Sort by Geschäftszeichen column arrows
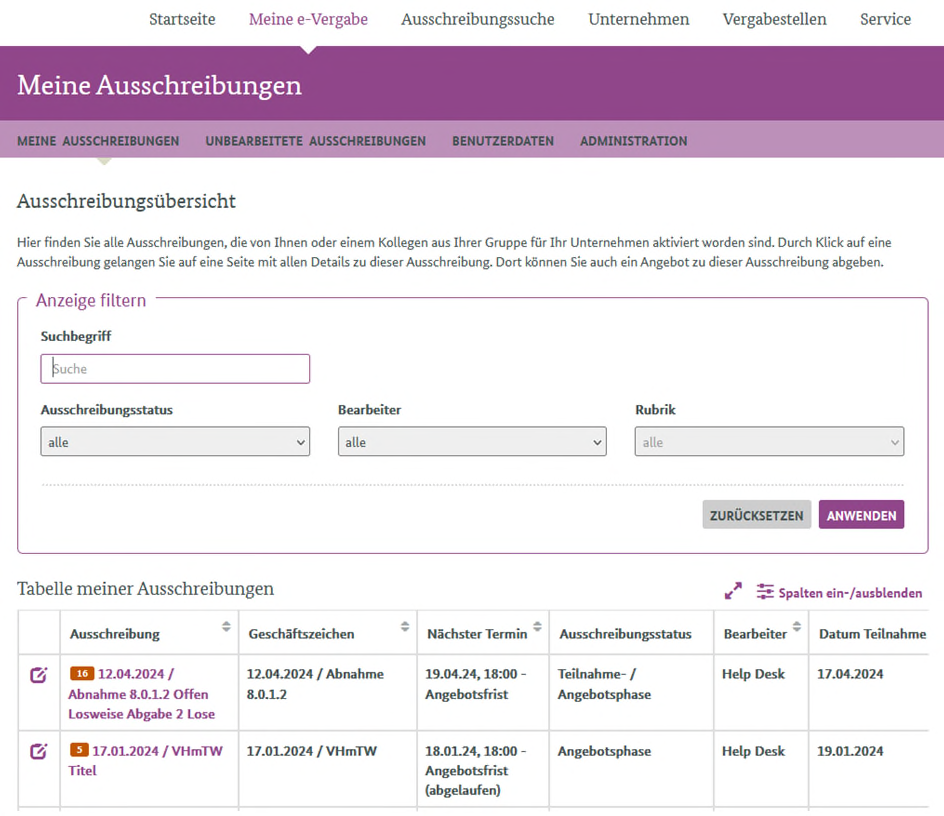Image resolution: width=944 pixels, height=816 pixels. [404, 627]
